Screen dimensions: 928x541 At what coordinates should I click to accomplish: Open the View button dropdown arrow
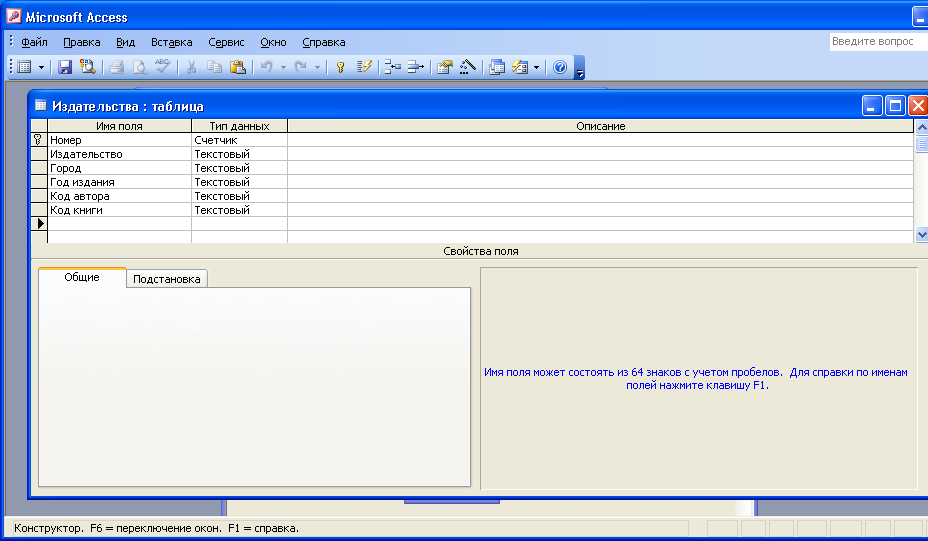[x=41, y=67]
